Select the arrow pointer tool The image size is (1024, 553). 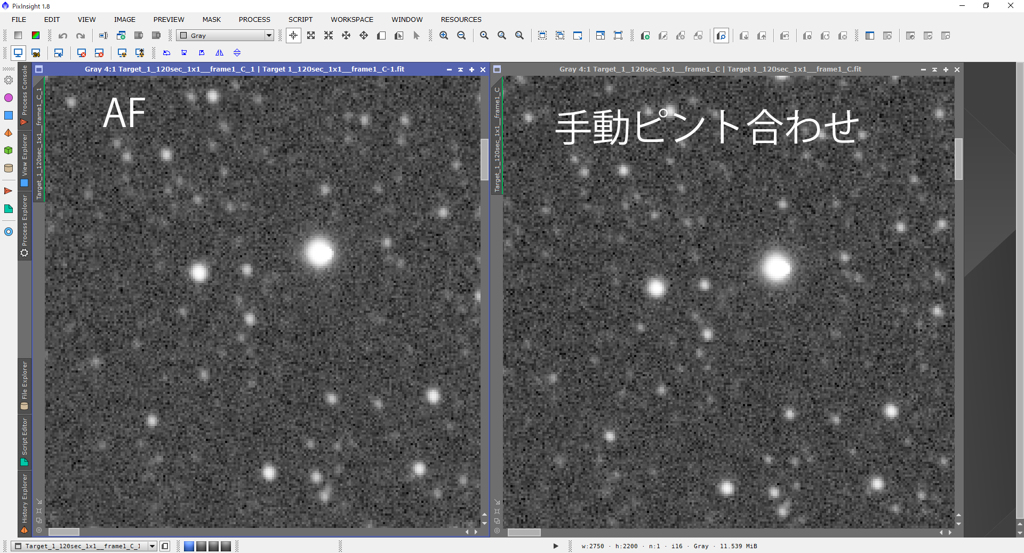pos(416,36)
